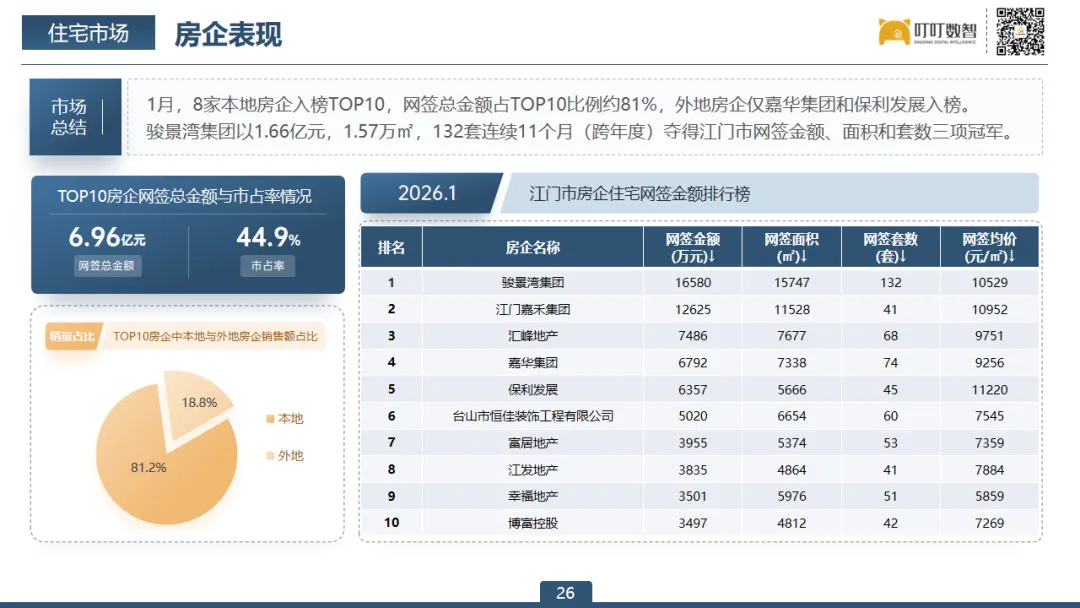Select 台山市恒佳装饰工程有限公司 row name

532,416
